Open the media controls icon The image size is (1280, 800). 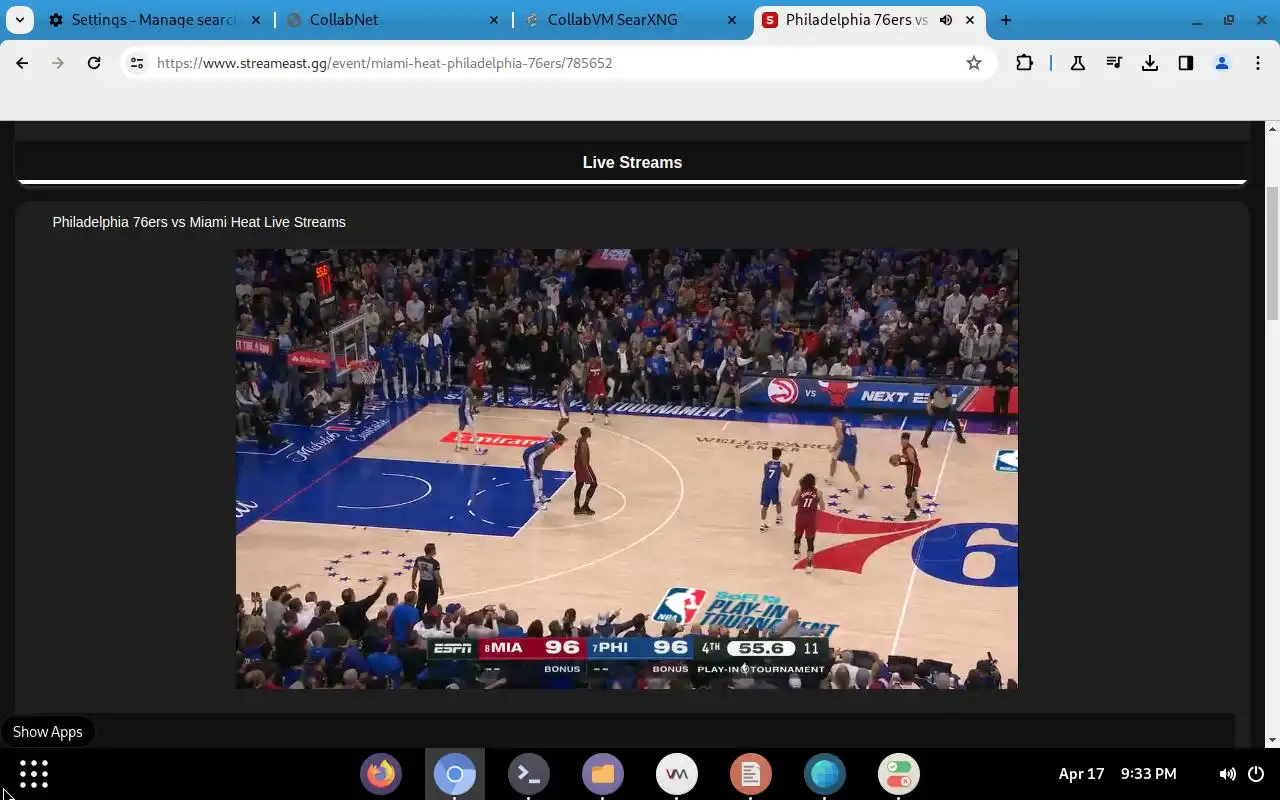(1114, 63)
